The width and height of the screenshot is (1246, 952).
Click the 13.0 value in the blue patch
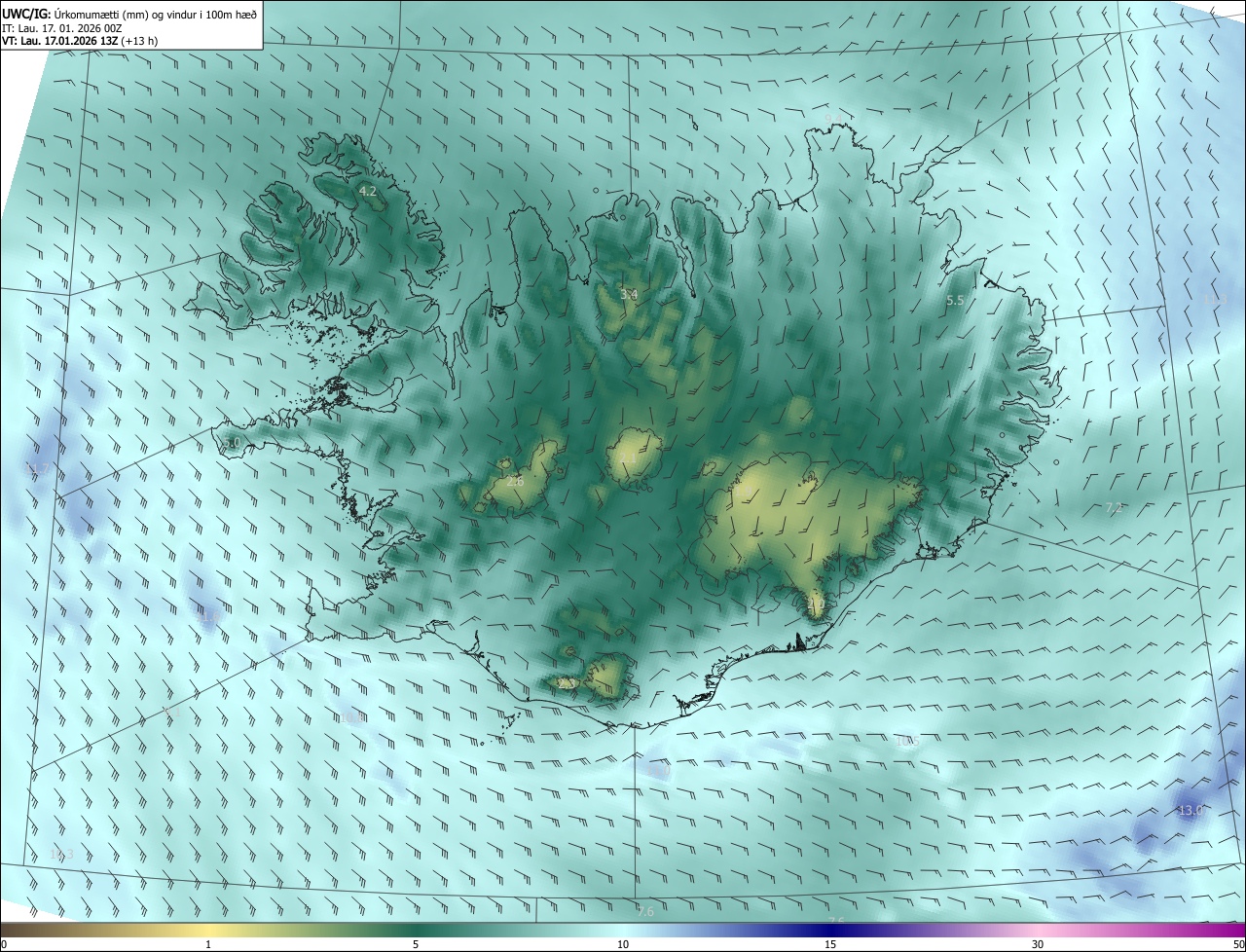click(x=1191, y=810)
